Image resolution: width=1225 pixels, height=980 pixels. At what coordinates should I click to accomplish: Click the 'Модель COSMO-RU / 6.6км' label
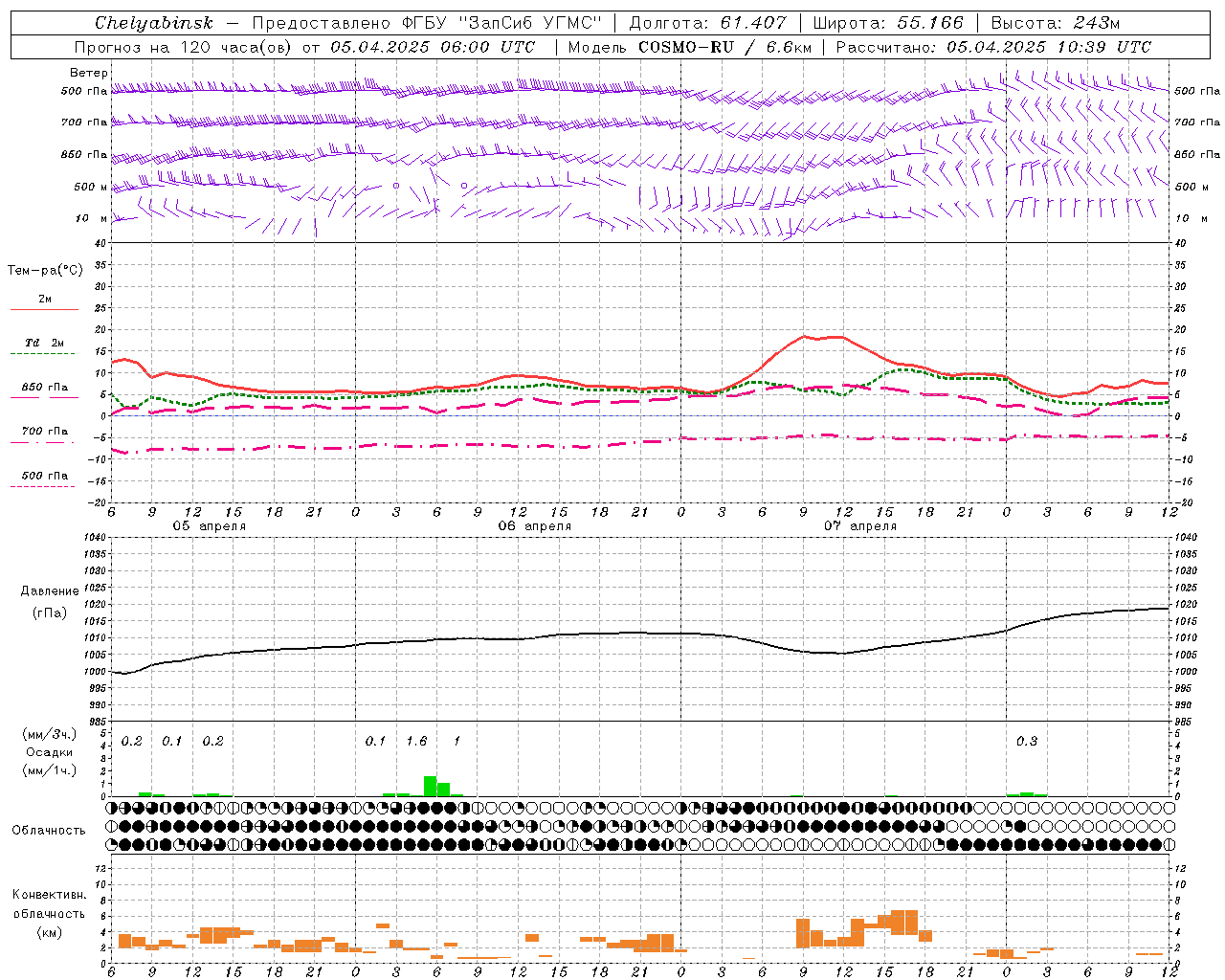tap(689, 47)
